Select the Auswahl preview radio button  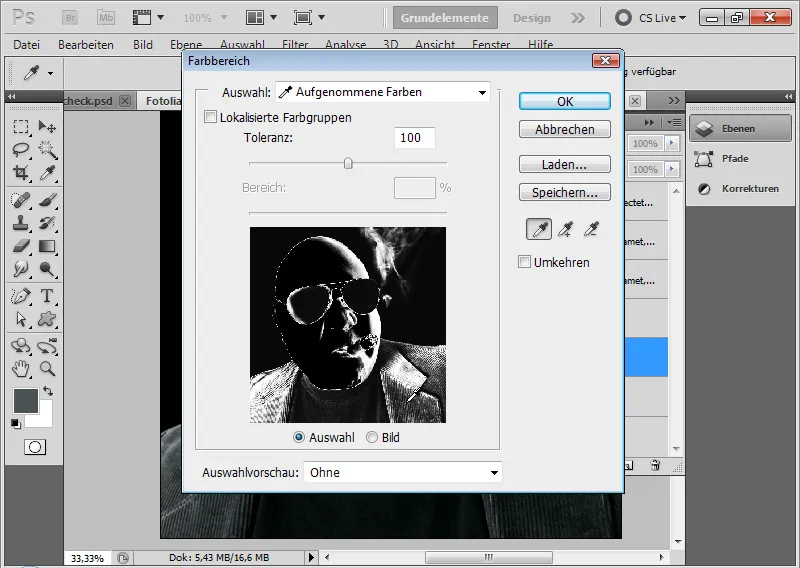pyautogui.click(x=299, y=437)
